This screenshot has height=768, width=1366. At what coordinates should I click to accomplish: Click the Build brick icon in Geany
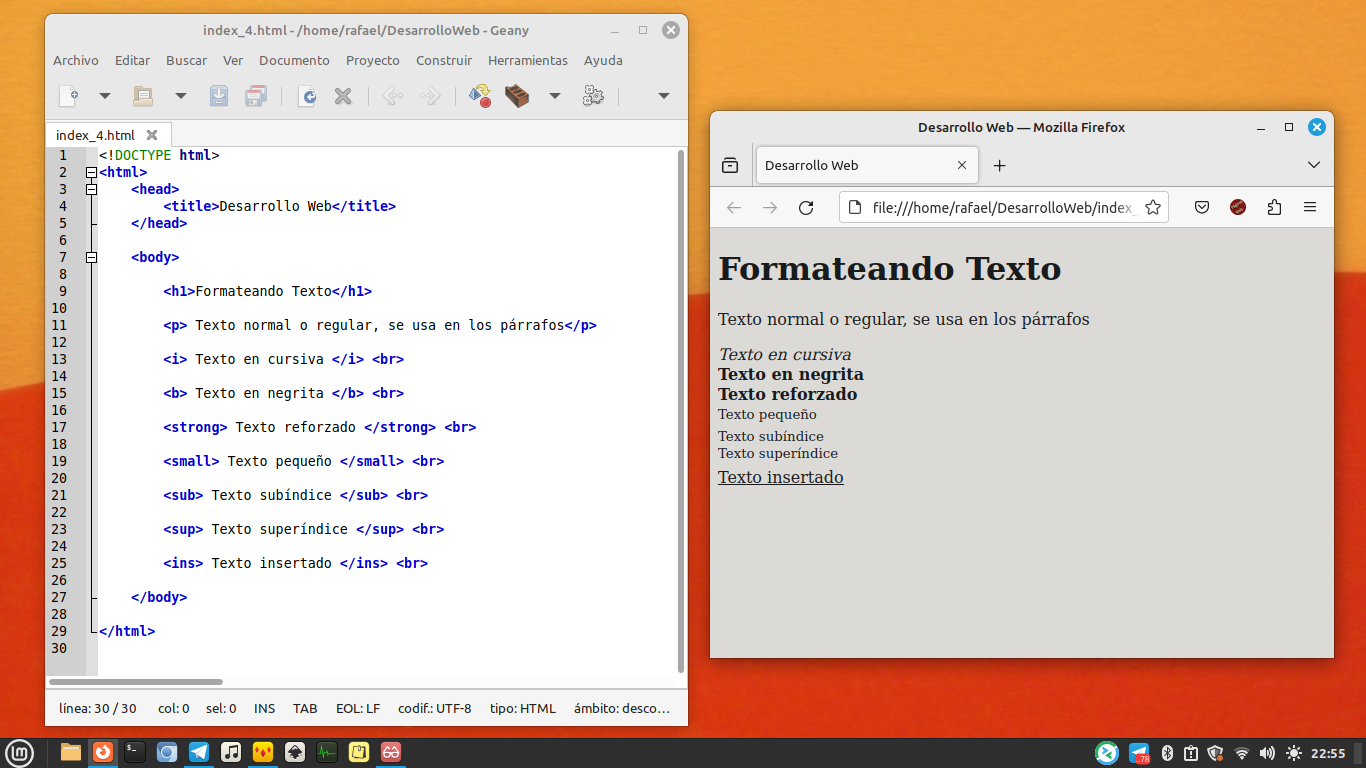(x=517, y=96)
